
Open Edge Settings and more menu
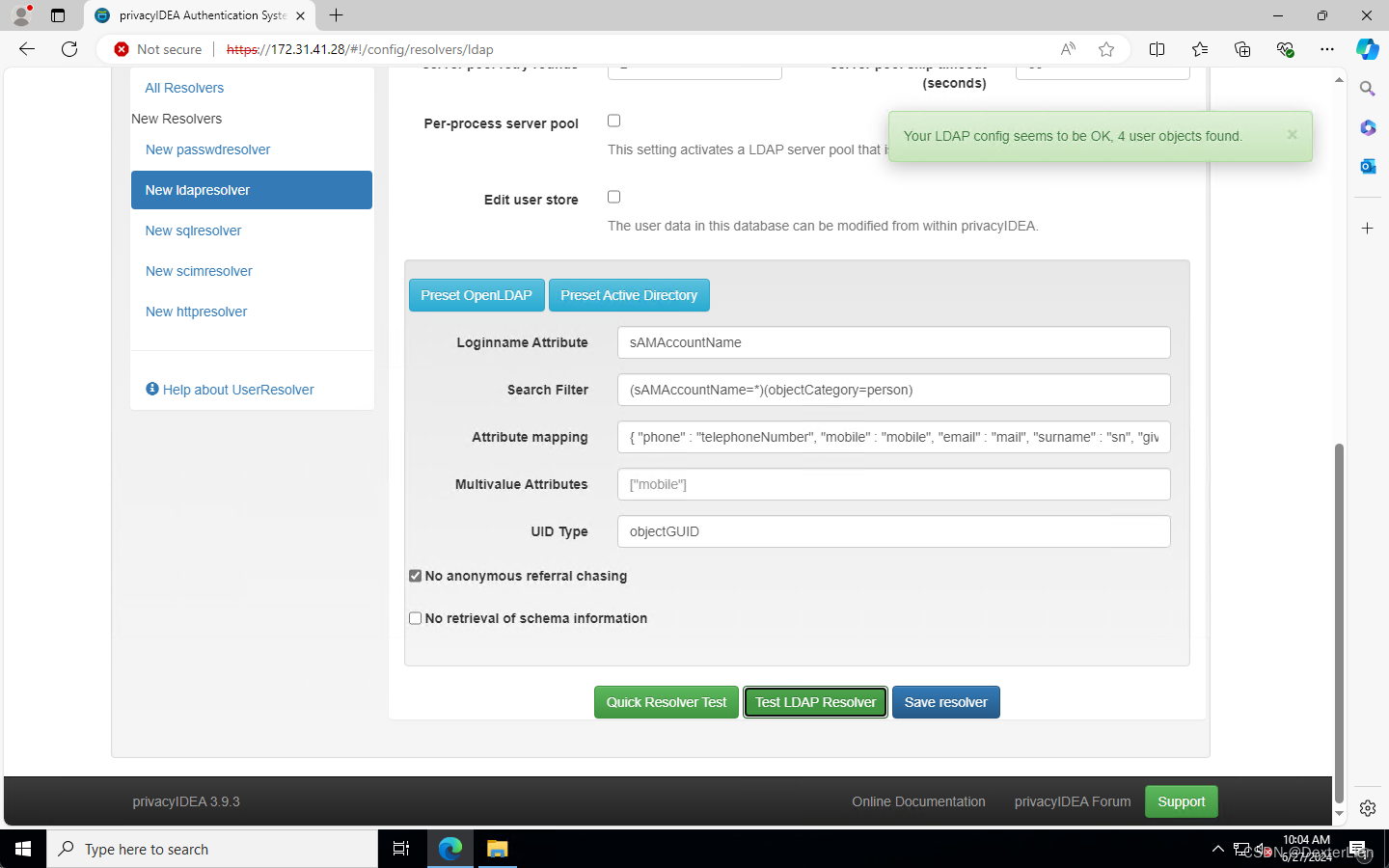pyautogui.click(x=1327, y=49)
